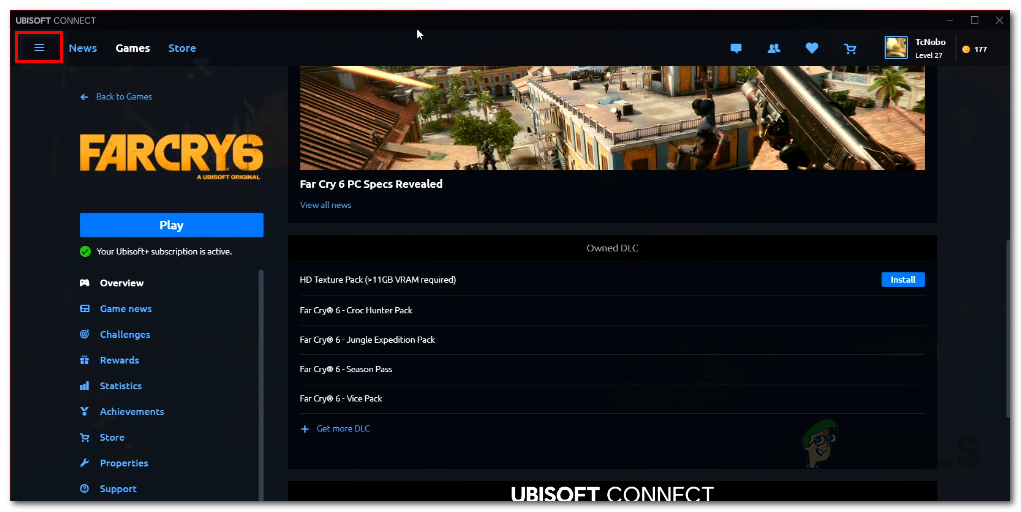Select the Croc Hunter Pack row
This screenshot has width=1021, height=512.
coord(612,310)
